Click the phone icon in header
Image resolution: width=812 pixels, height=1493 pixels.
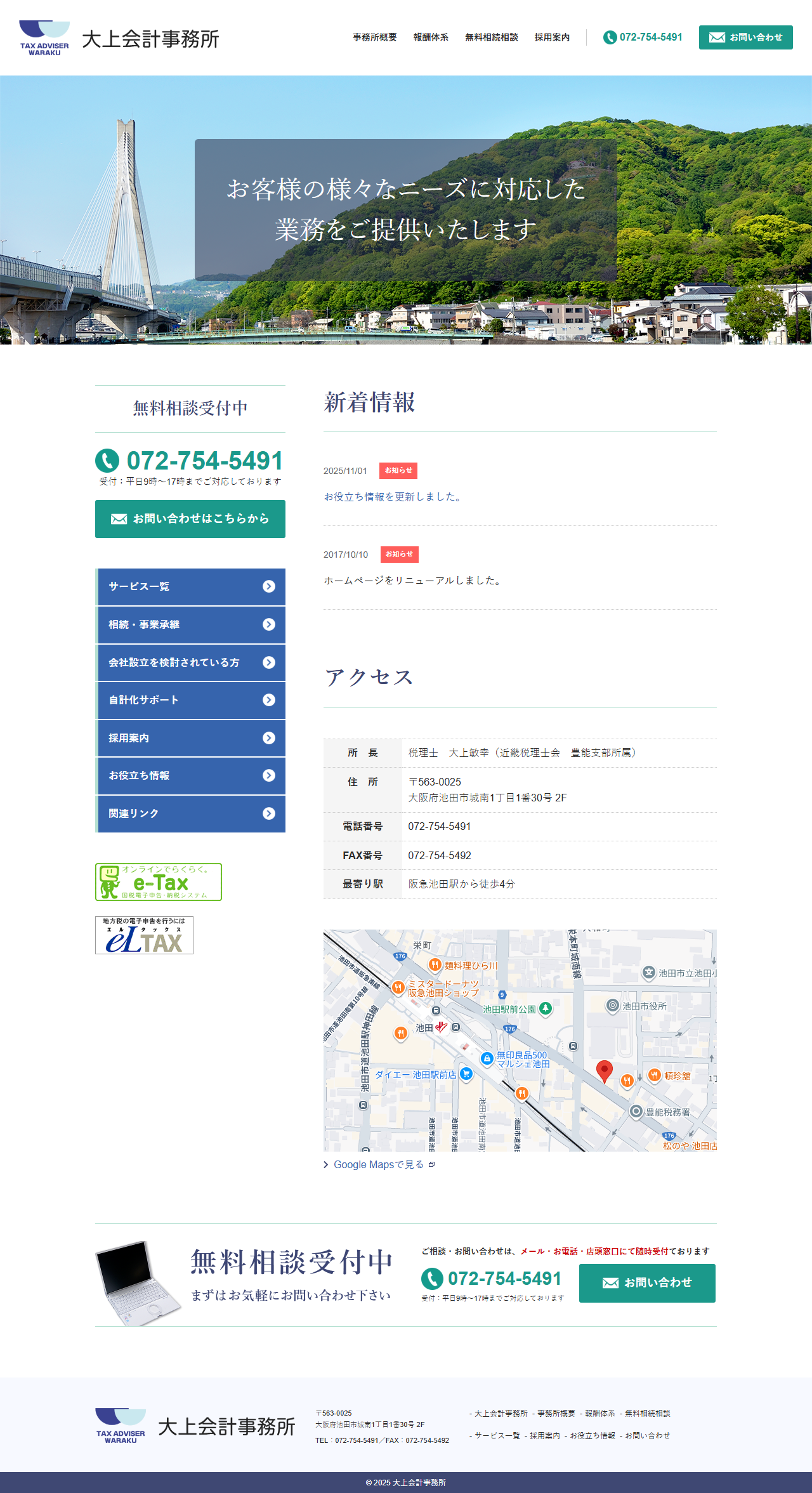pyautogui.click(x=610, y=37)
